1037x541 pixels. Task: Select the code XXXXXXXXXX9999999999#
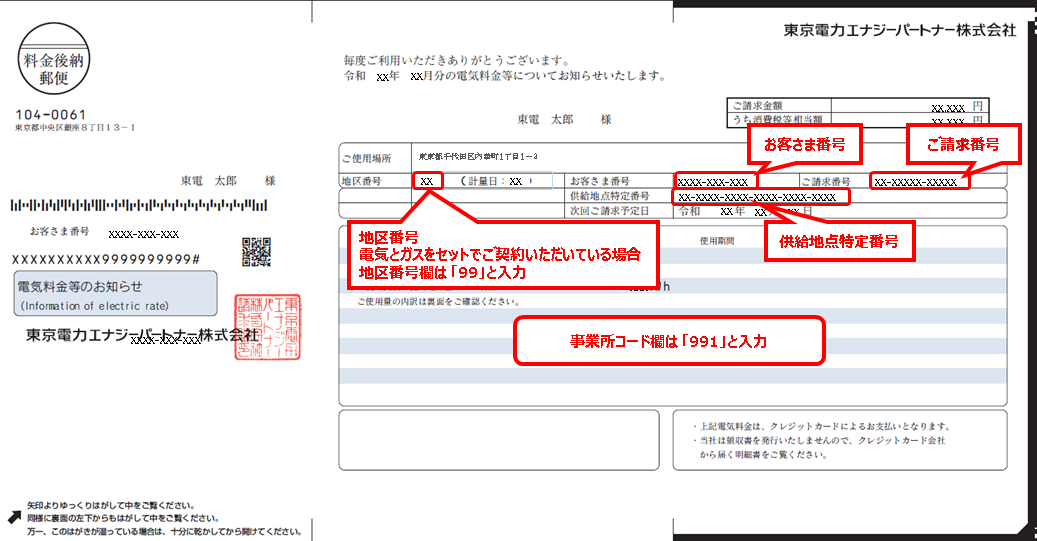(106, 259)
